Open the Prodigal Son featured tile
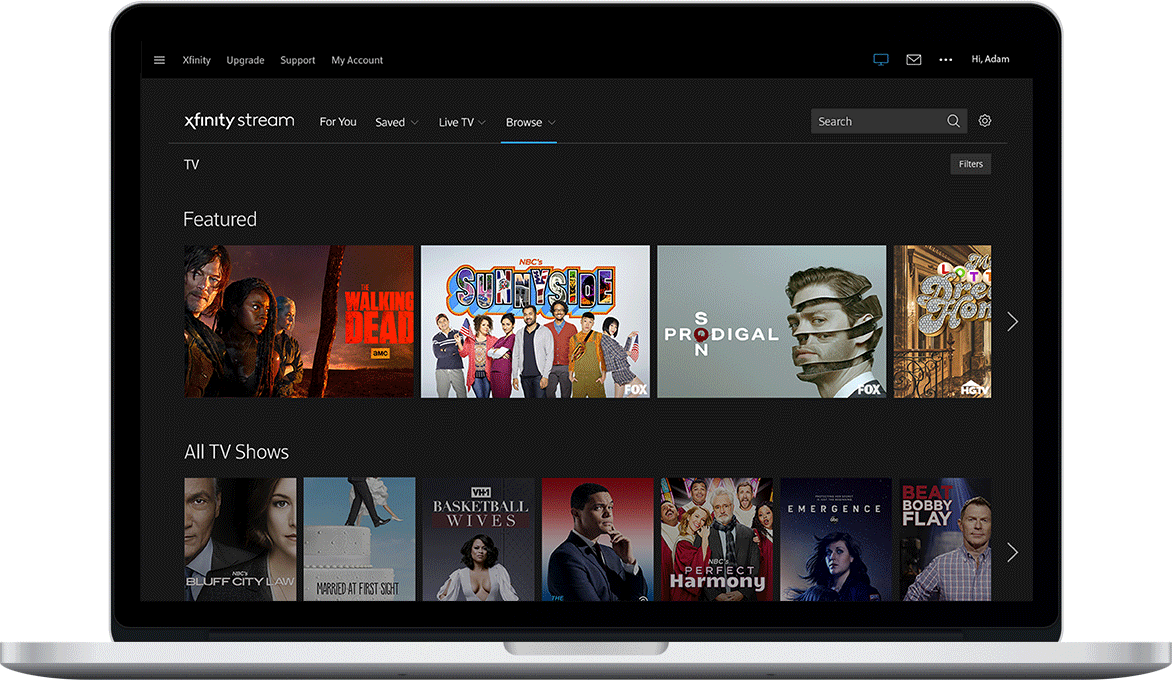The width and height of the screenshot is (1172, 680). (771, 321)
